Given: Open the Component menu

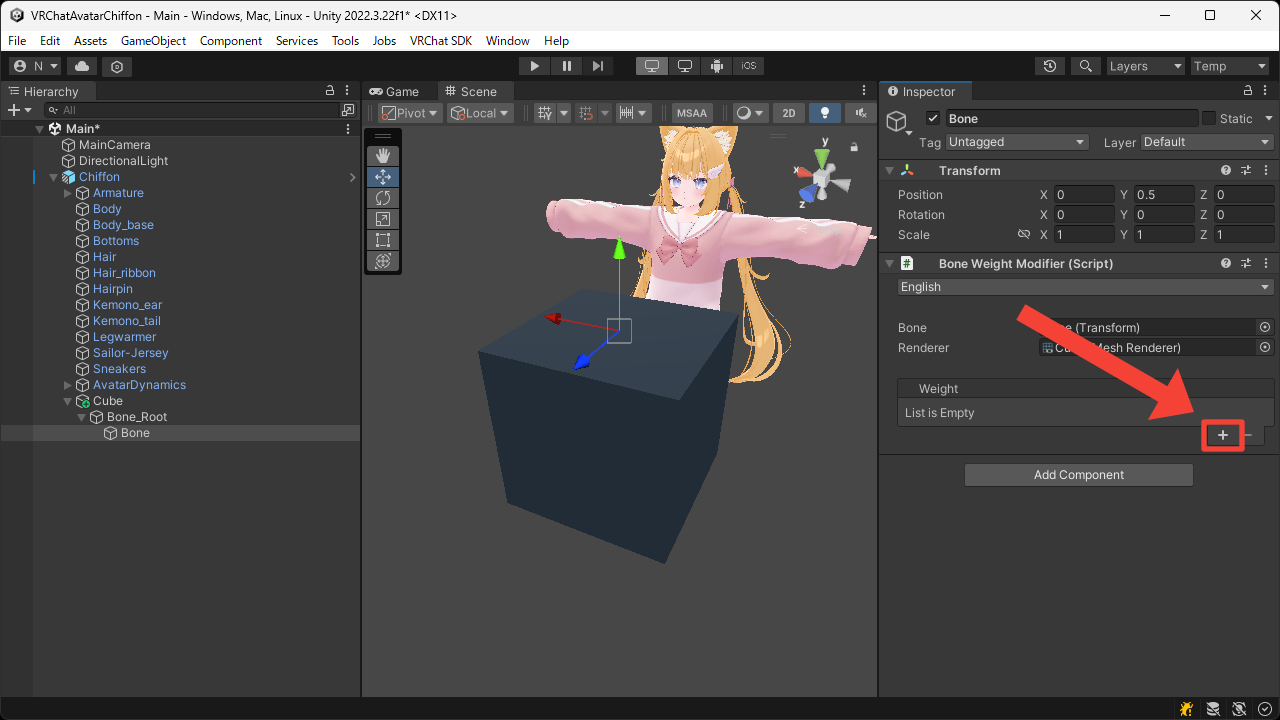Looking at the screenshot, I should pos(231,41).
